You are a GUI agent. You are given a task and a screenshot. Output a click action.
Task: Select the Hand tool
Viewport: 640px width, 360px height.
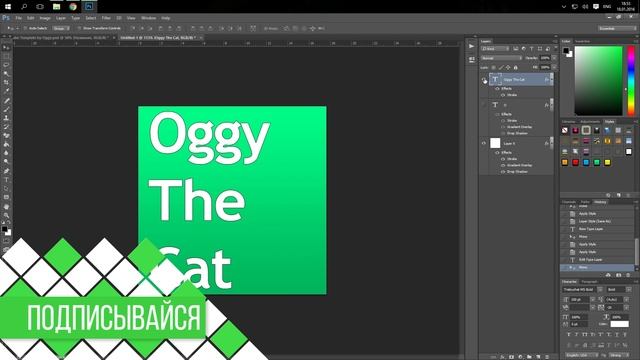[6, 207]
